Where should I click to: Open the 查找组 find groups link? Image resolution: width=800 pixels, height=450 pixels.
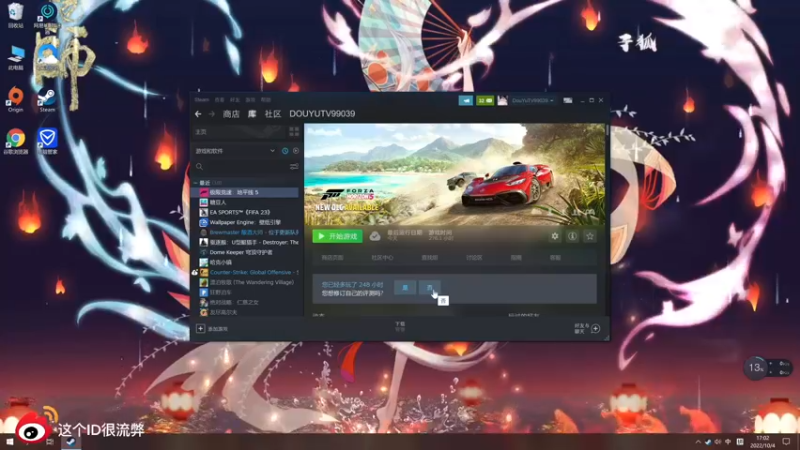coord(430,258)
